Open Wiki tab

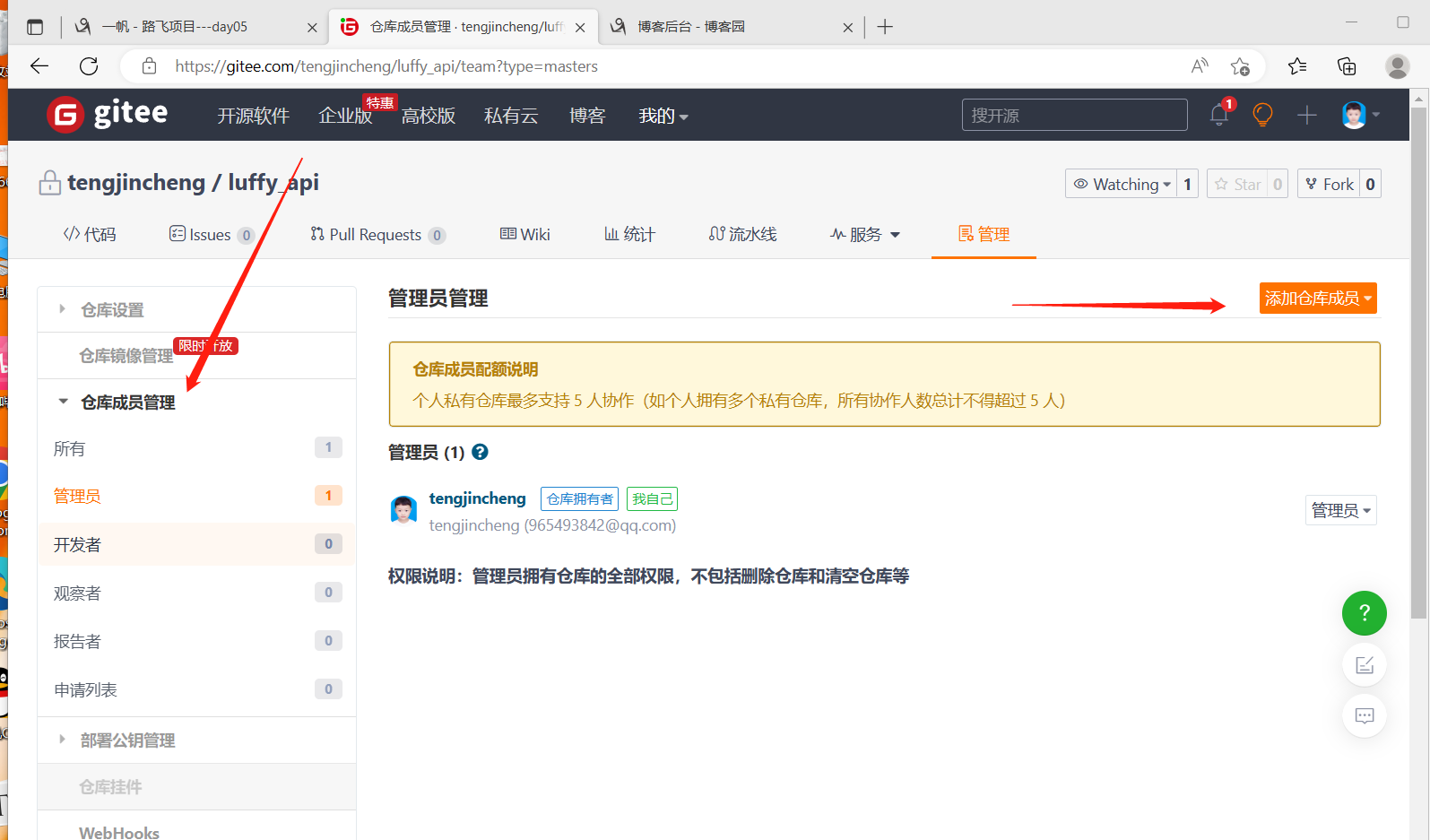525,234
